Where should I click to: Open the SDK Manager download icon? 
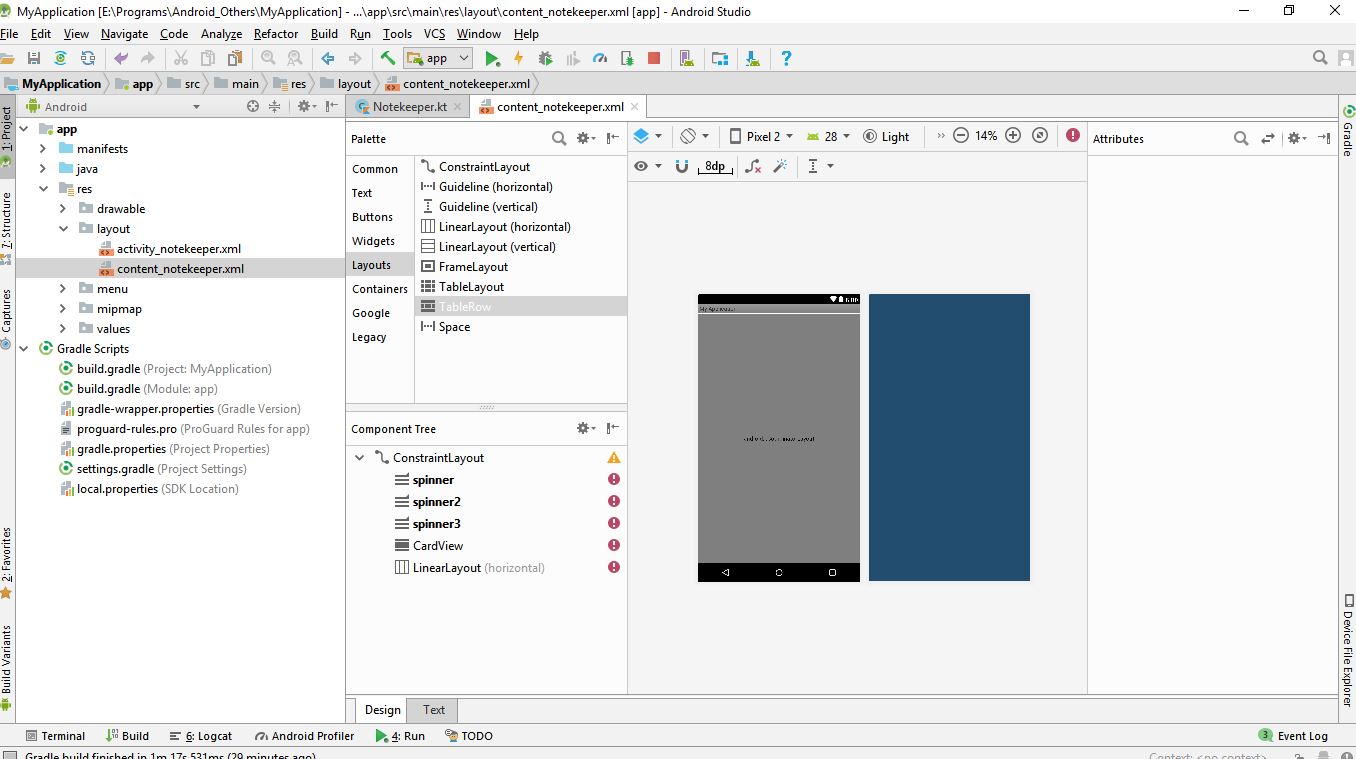[x=752, y=58]
